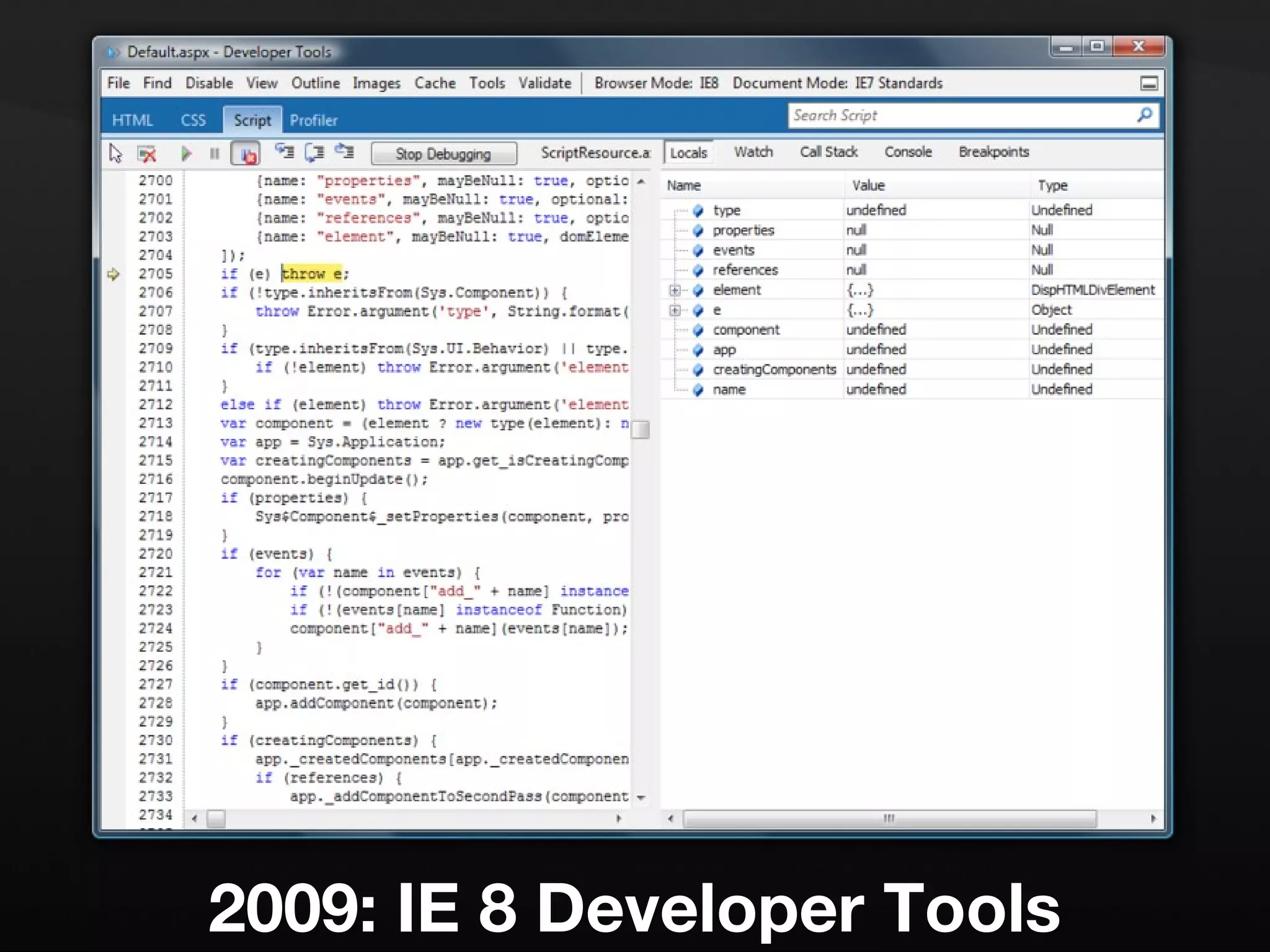Select the name variable row
This screenshot has height=952, width=1270.
(x=912, y=389)
